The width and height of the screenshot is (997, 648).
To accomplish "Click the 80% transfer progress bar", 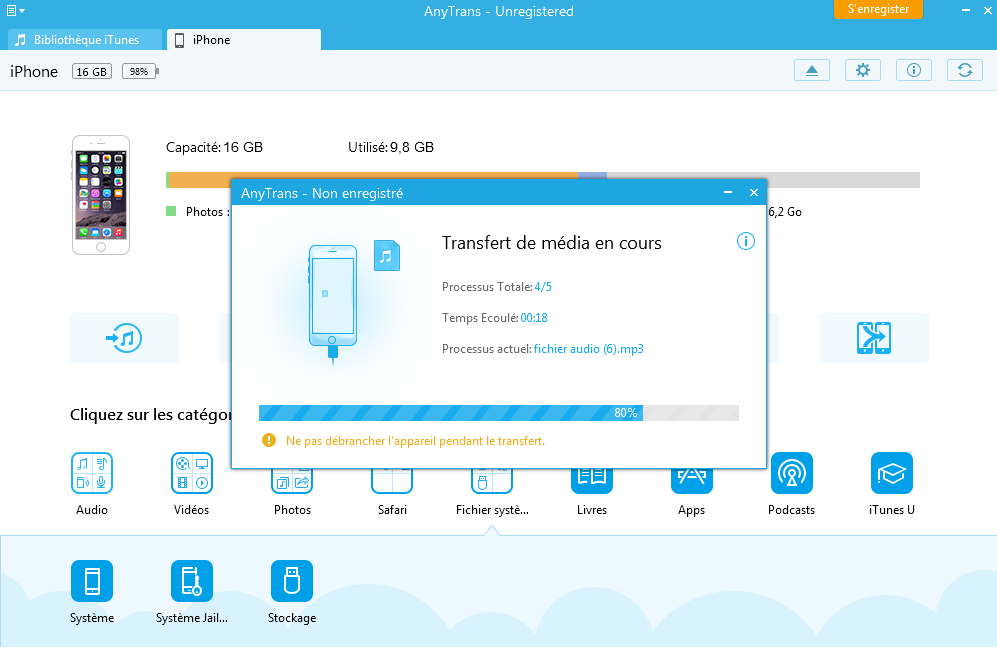I will click(498, 413).
